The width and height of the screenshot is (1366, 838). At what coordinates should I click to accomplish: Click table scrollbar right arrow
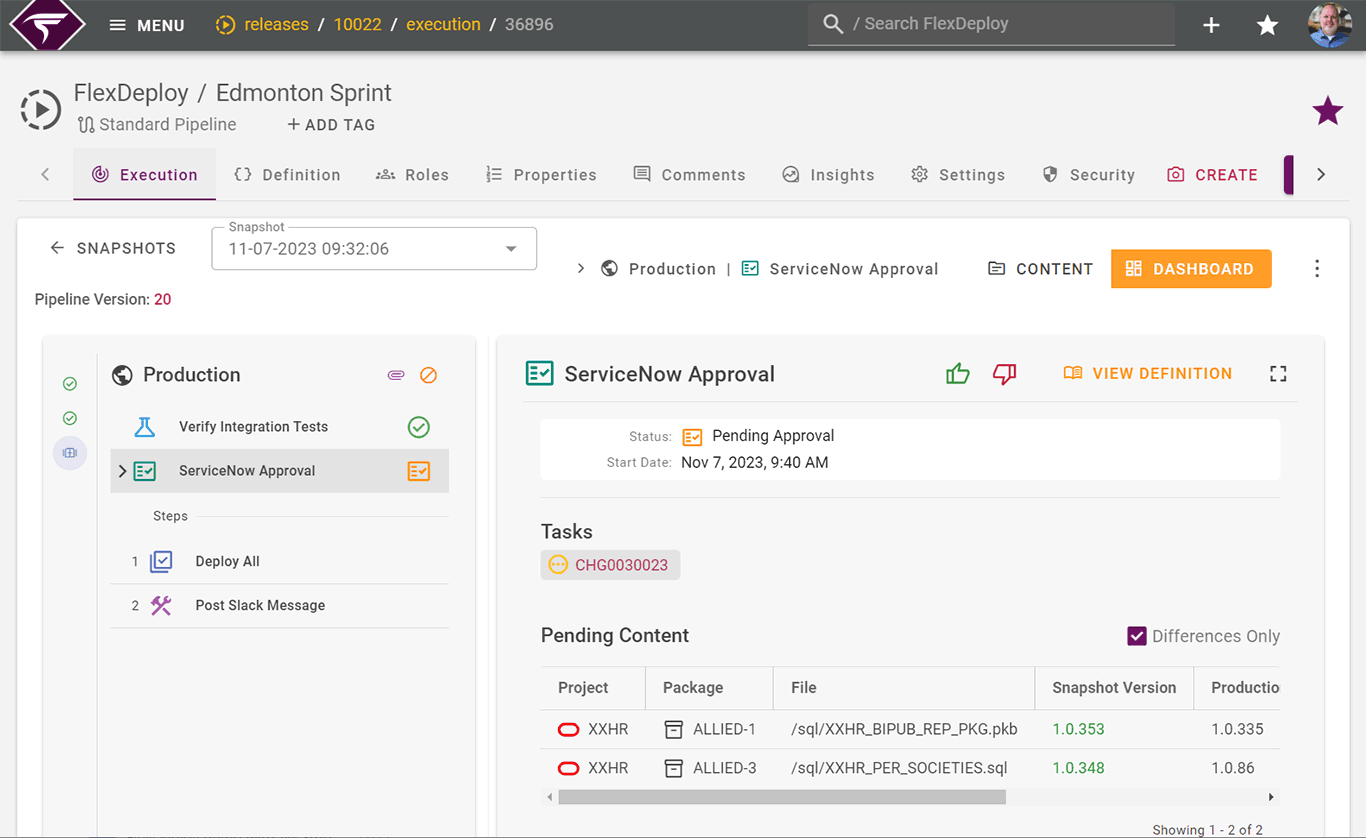[1271, 797]
